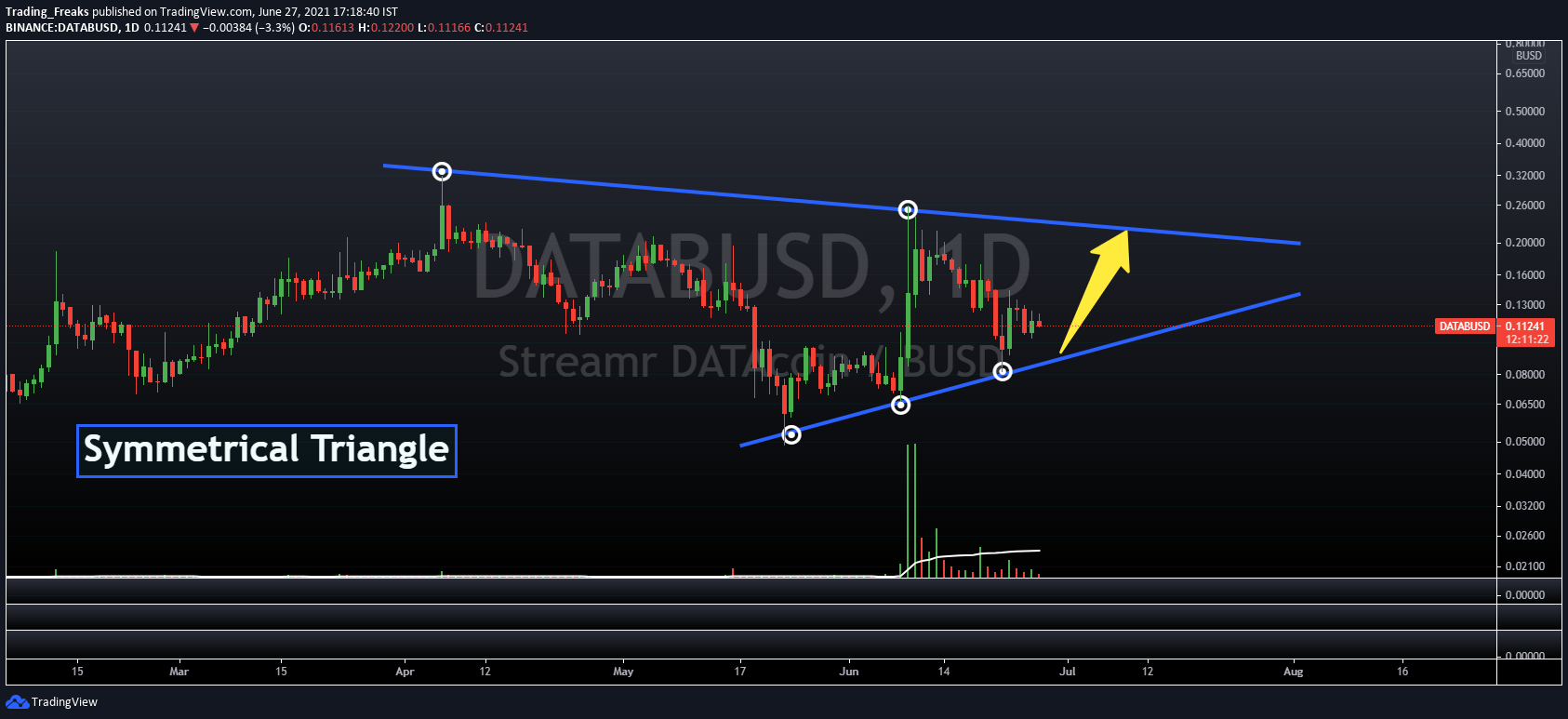Viewport: 1568px width, 719px height.
Task: Click the 0.08000 price axis label
Action: click(1525, 375)
